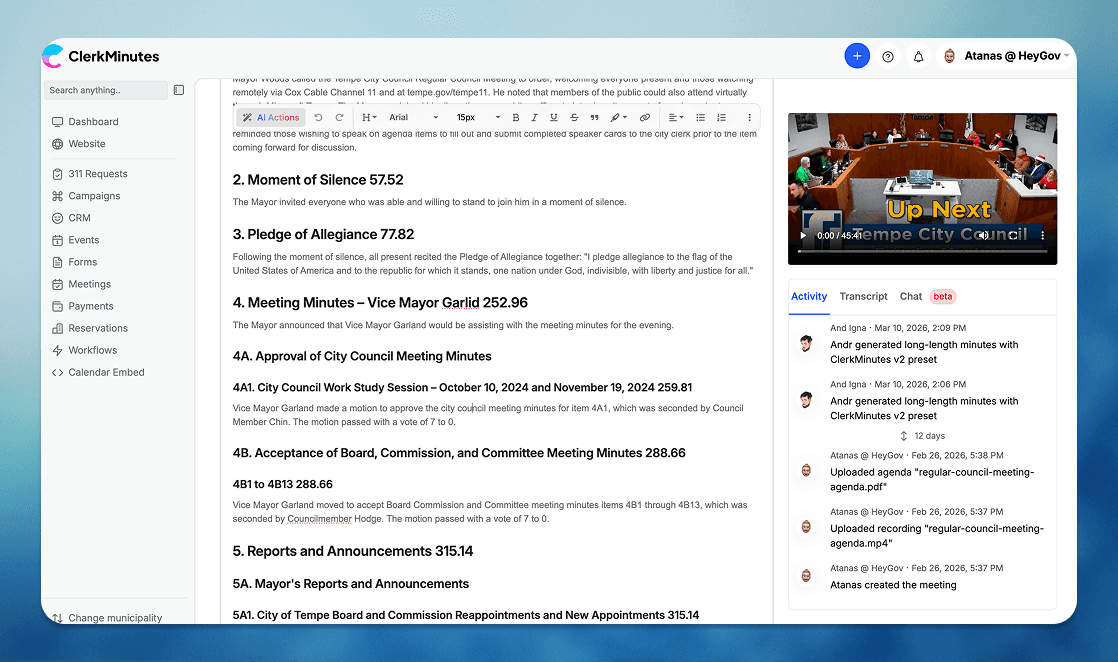Image resolution: width=1118 pixels, height=662 pixels.
Task: Click heading '2. Moment of Silence 57.52'
Action: pyautogui.click(x=318, y=180)
